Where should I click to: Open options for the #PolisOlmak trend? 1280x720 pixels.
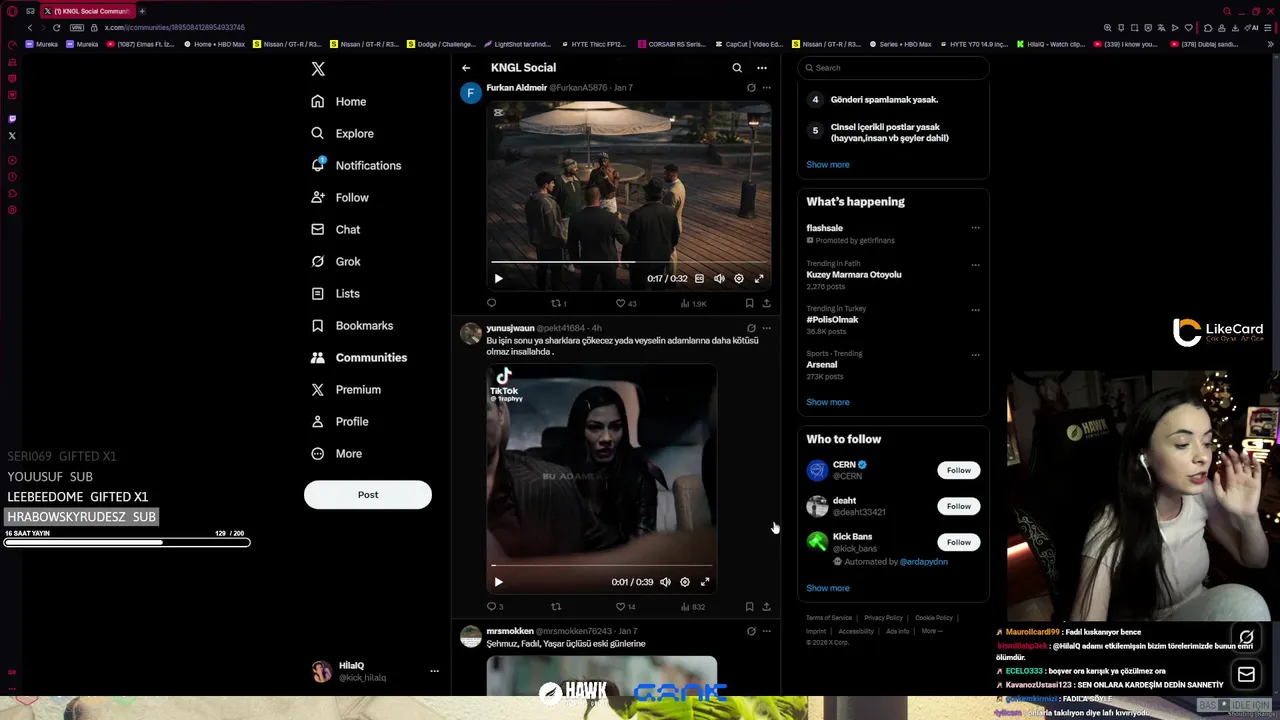point(975,310)
